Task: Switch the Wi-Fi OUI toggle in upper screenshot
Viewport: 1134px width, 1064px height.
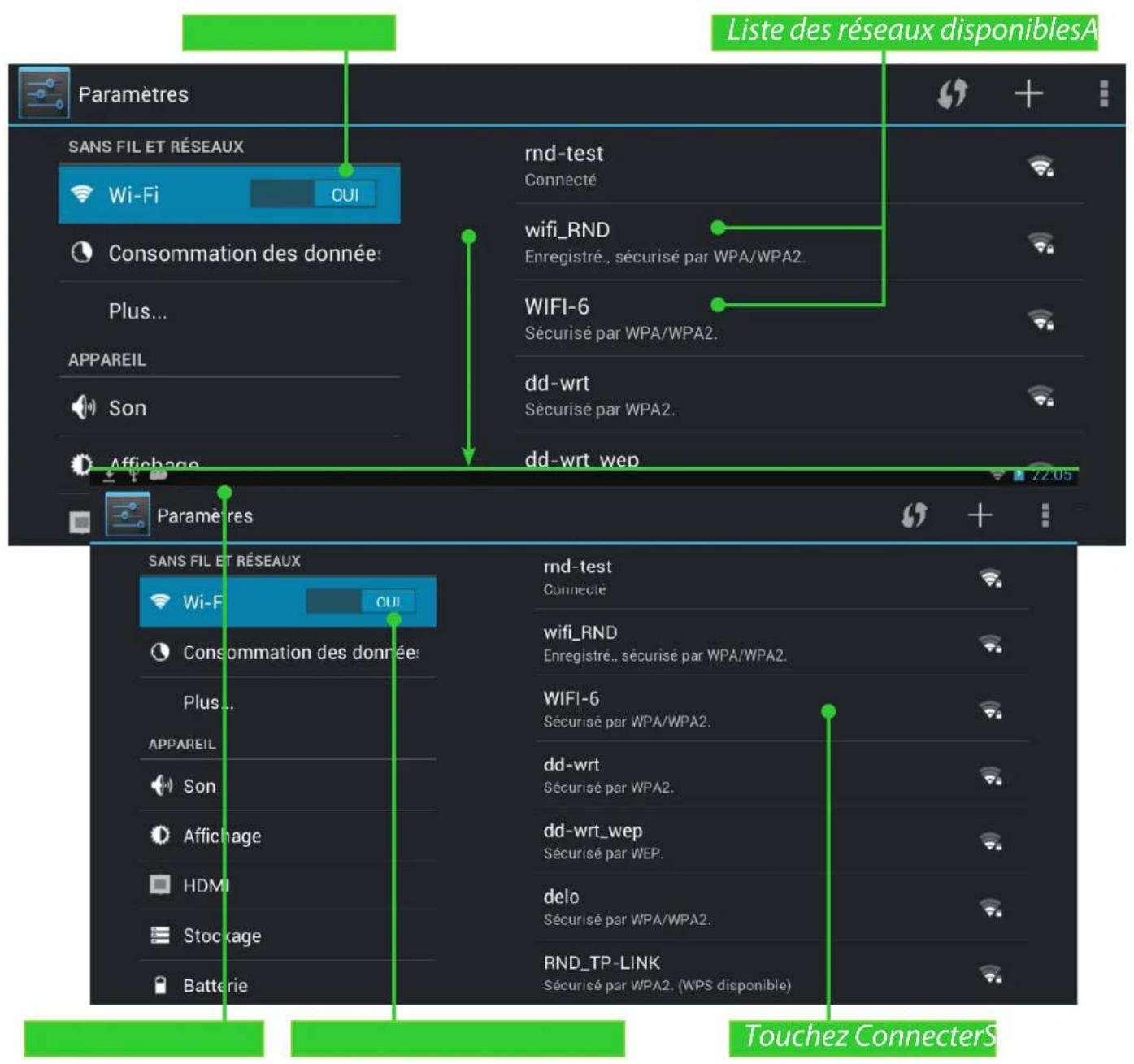Action: pyautogui.click(x=313, y=194)
